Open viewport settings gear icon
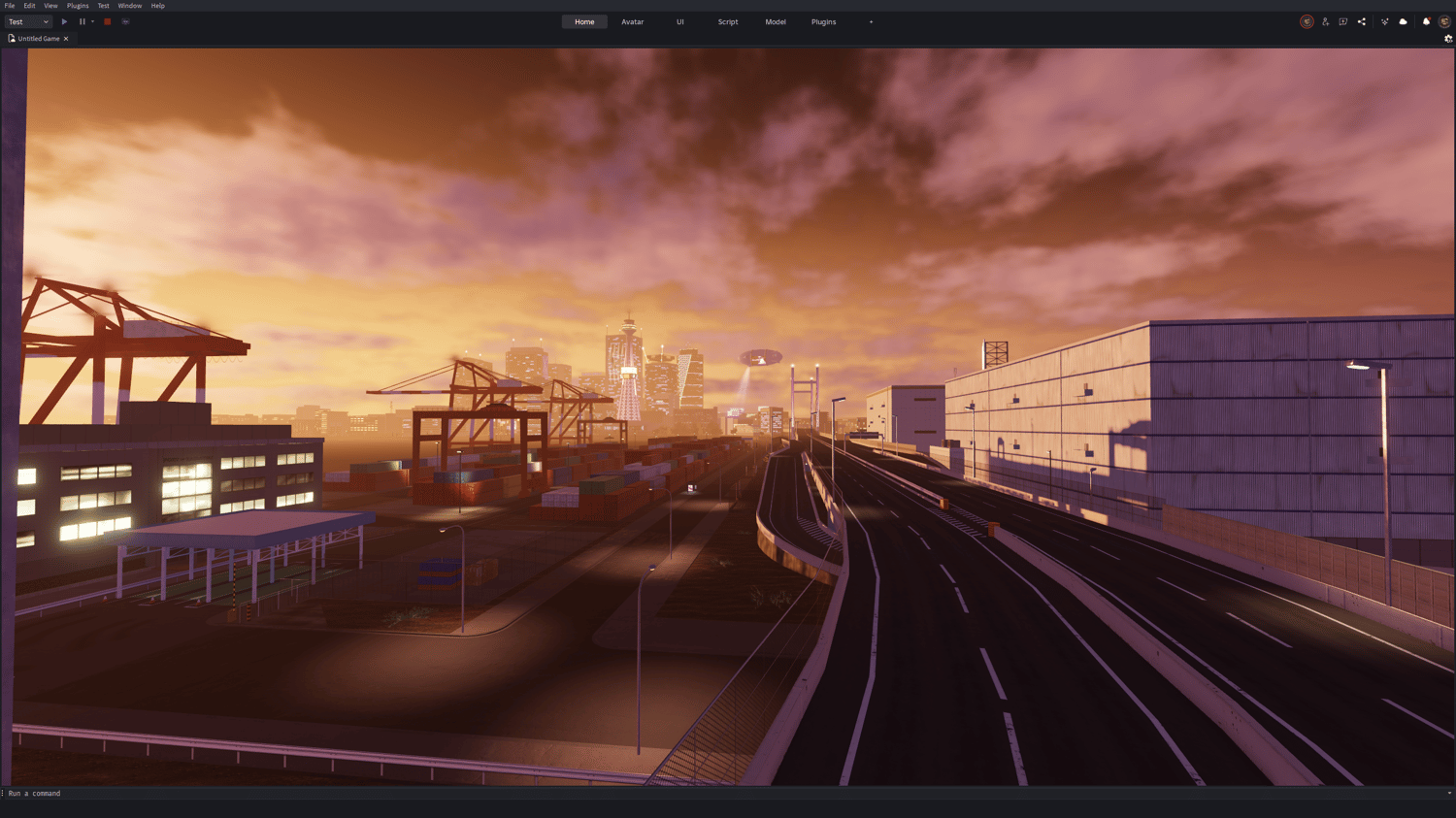1456x818 pixels. pyautogui.click(x=1448, y=39)
